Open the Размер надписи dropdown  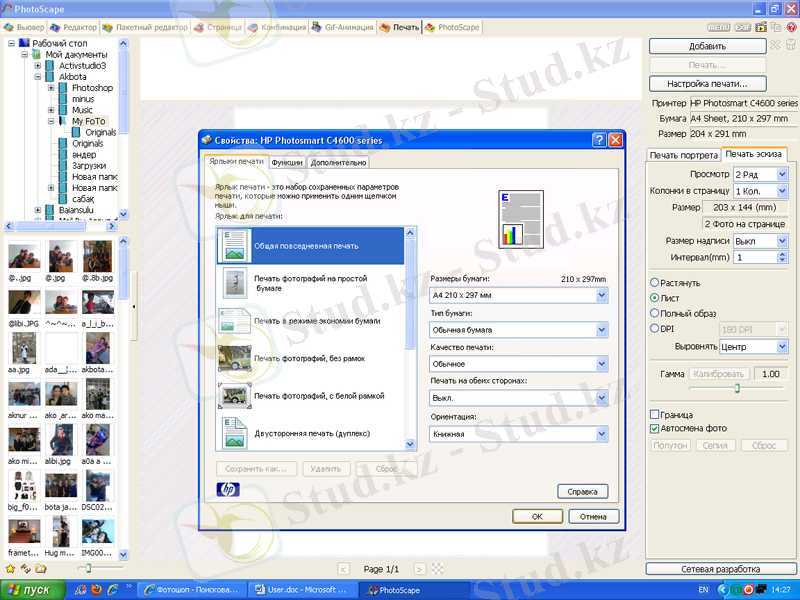(x=761, y=241)
